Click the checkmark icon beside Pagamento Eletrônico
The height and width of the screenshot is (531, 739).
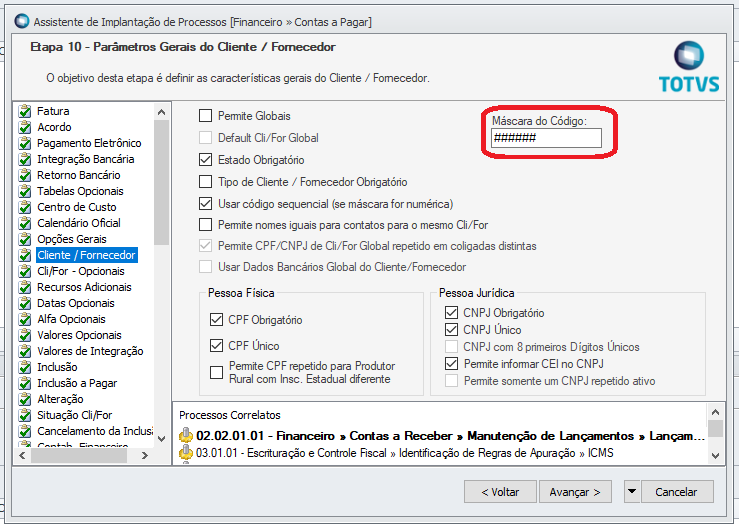pos(25,143)
